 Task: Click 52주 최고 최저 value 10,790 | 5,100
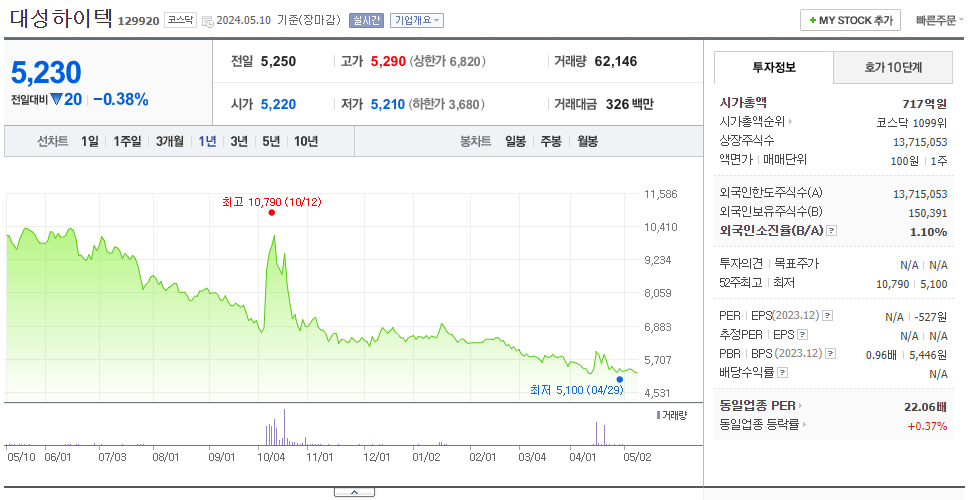pyautogui.click(x=912, y=284)
